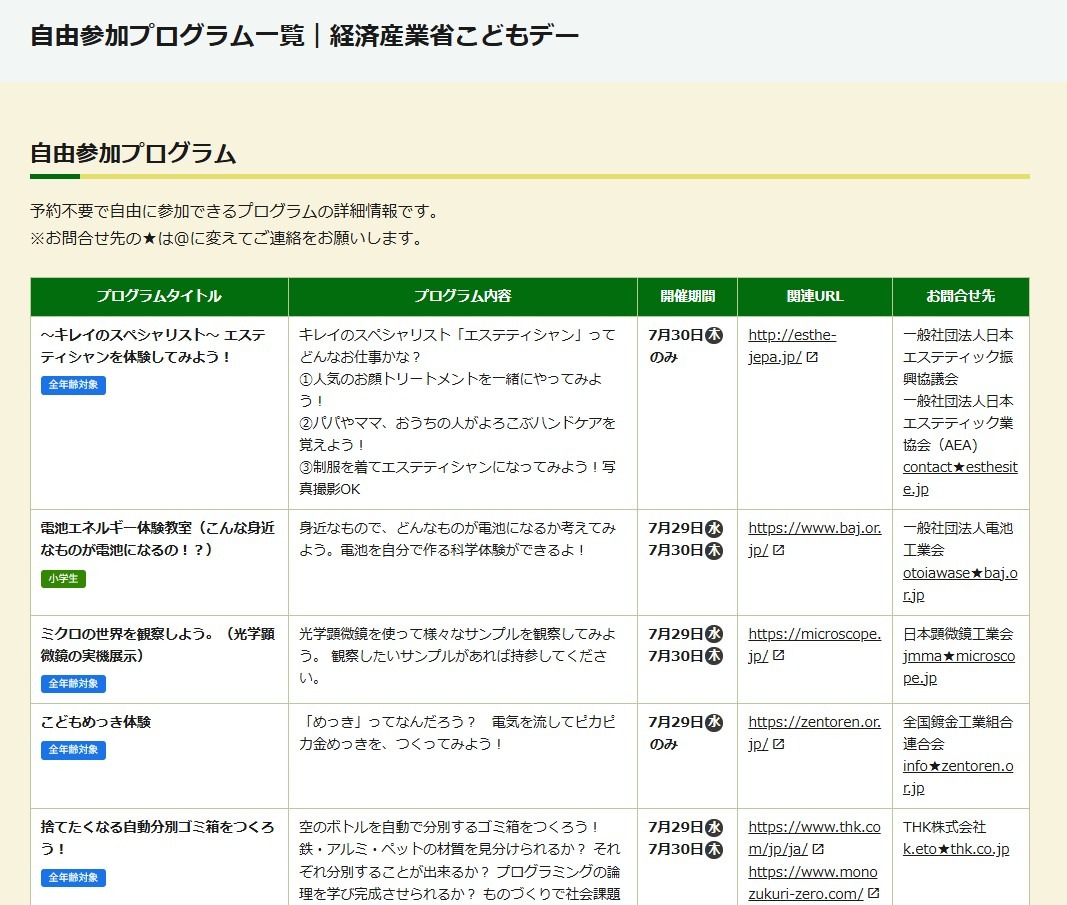Click external-link icon after zentoren.or.jp link
Viewport: 1067px width, 905px height.
tap(778, 744)
